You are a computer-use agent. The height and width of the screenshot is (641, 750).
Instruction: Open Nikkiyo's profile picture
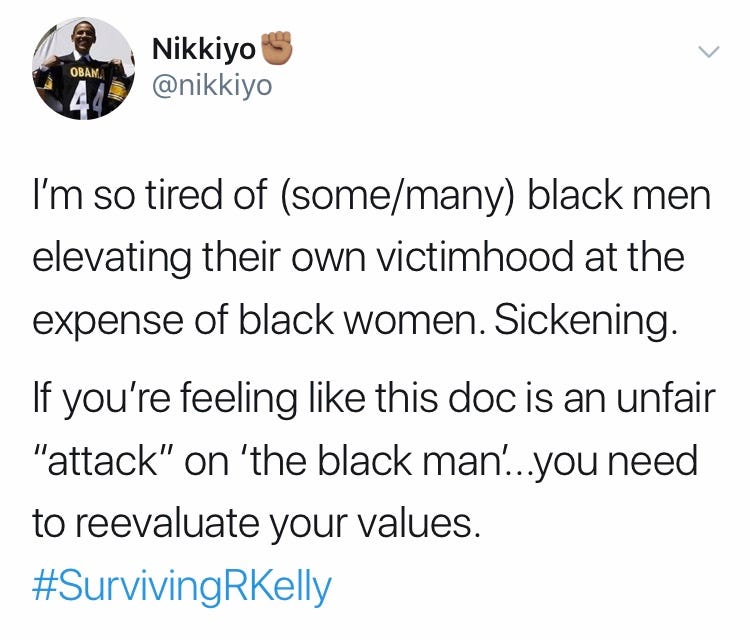[84, 69]
